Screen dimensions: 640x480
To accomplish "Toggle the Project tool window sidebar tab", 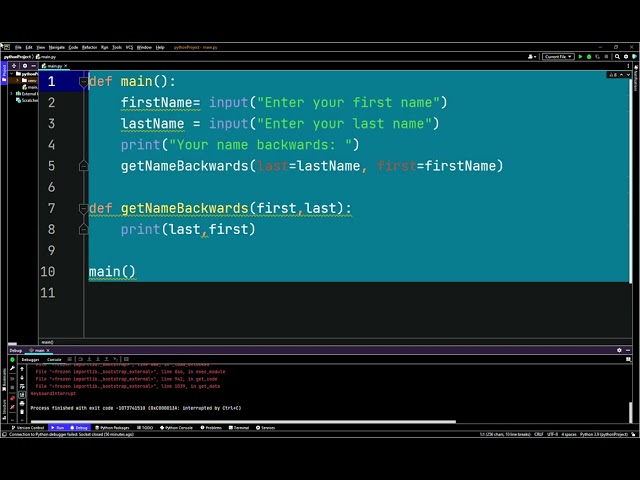I will 4,74.
